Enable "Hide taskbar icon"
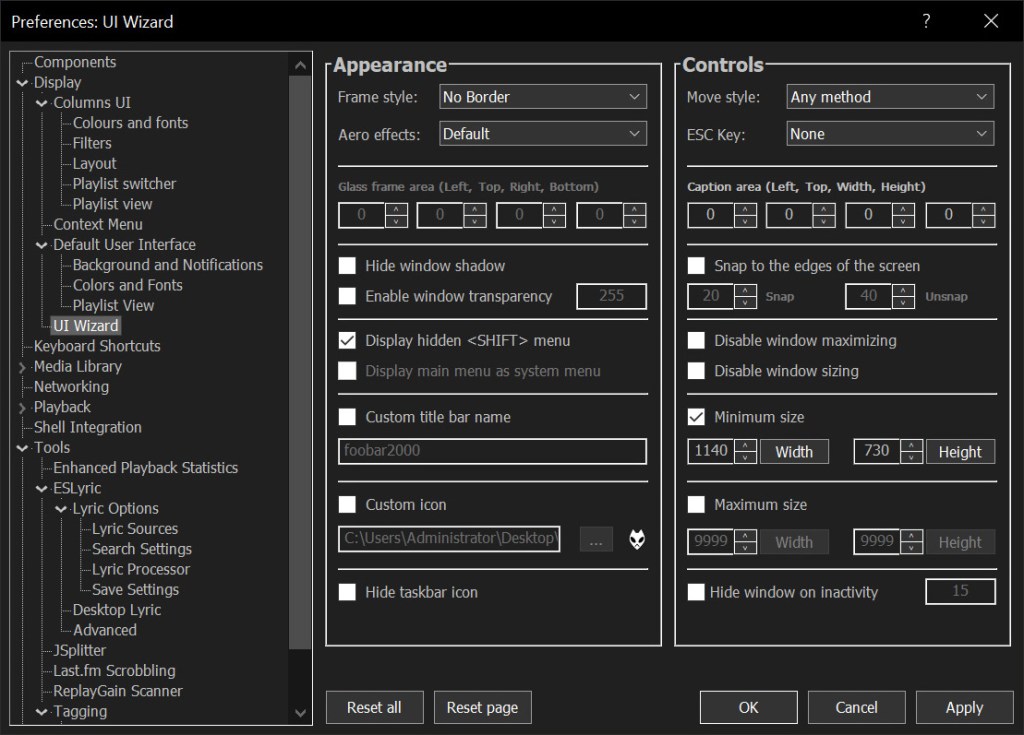Image resolution: width=1024 pixels, height=735 pixels. 347,592
